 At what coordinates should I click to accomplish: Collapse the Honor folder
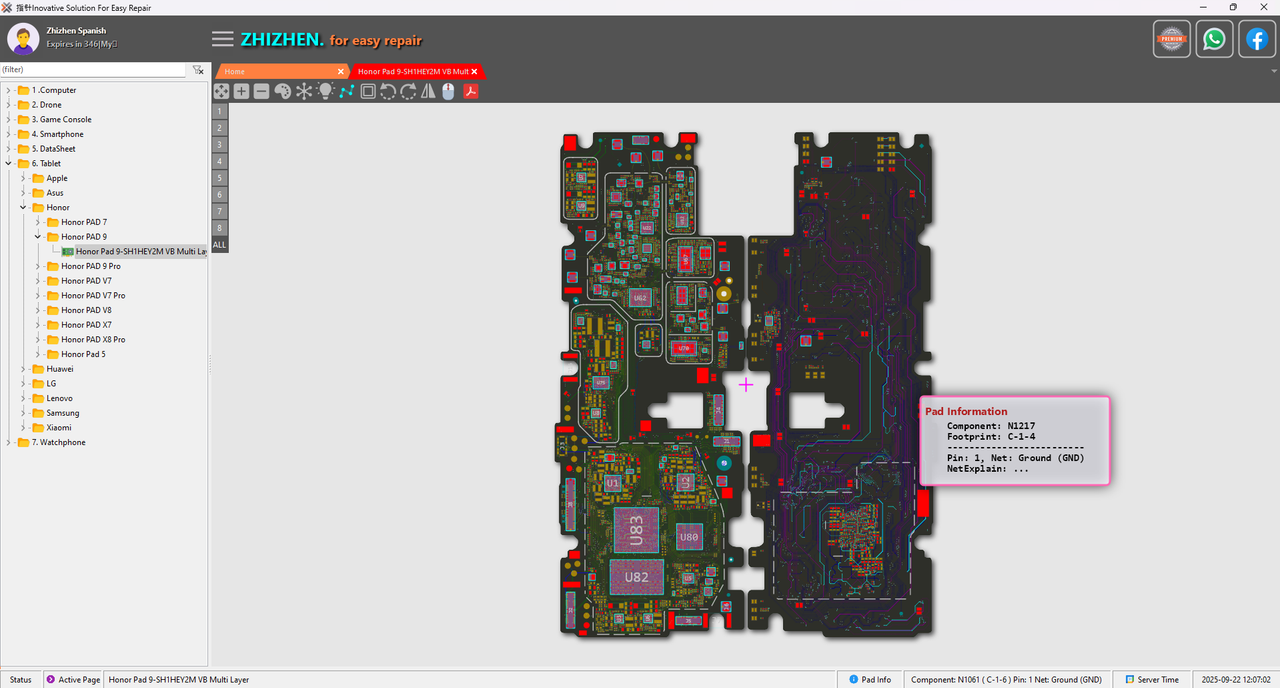click(24, 207)
